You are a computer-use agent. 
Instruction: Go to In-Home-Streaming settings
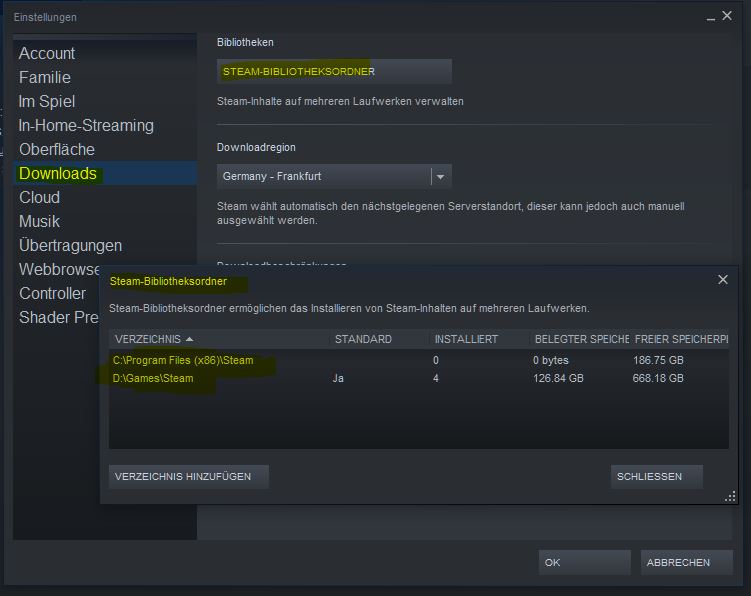coord(105,125)
